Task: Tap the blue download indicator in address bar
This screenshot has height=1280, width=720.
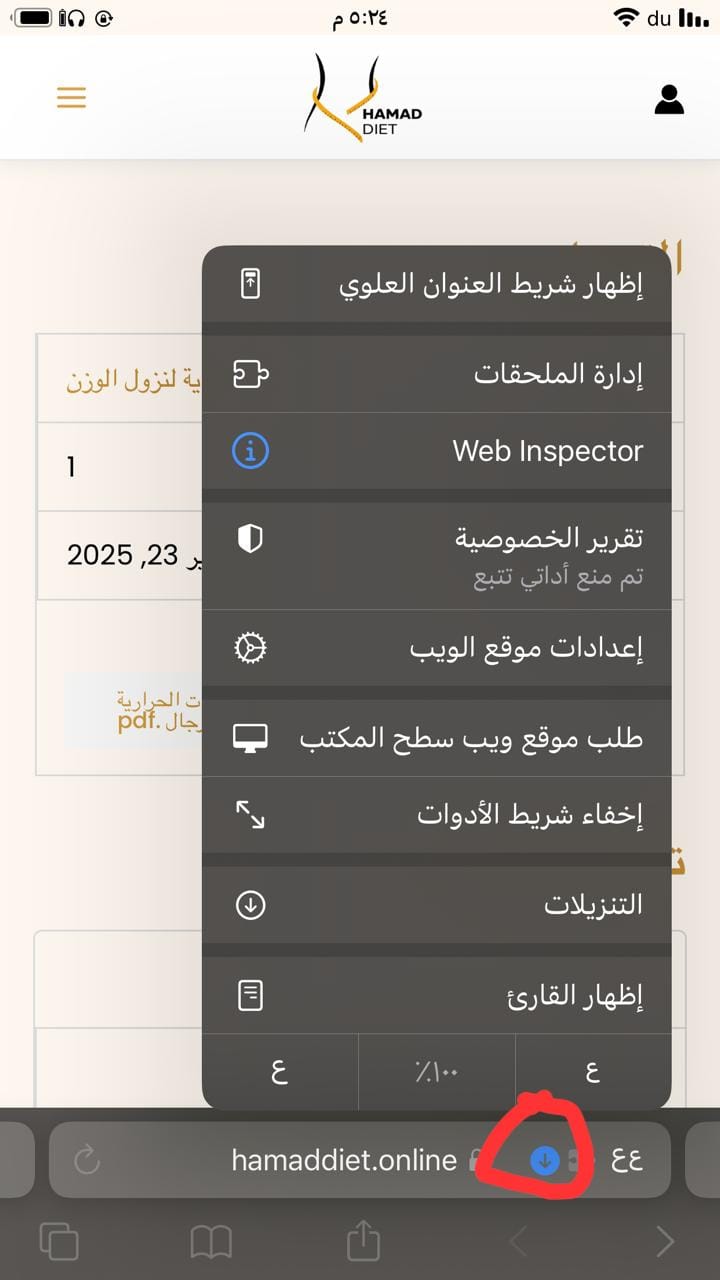Action: click(544, 1160)
